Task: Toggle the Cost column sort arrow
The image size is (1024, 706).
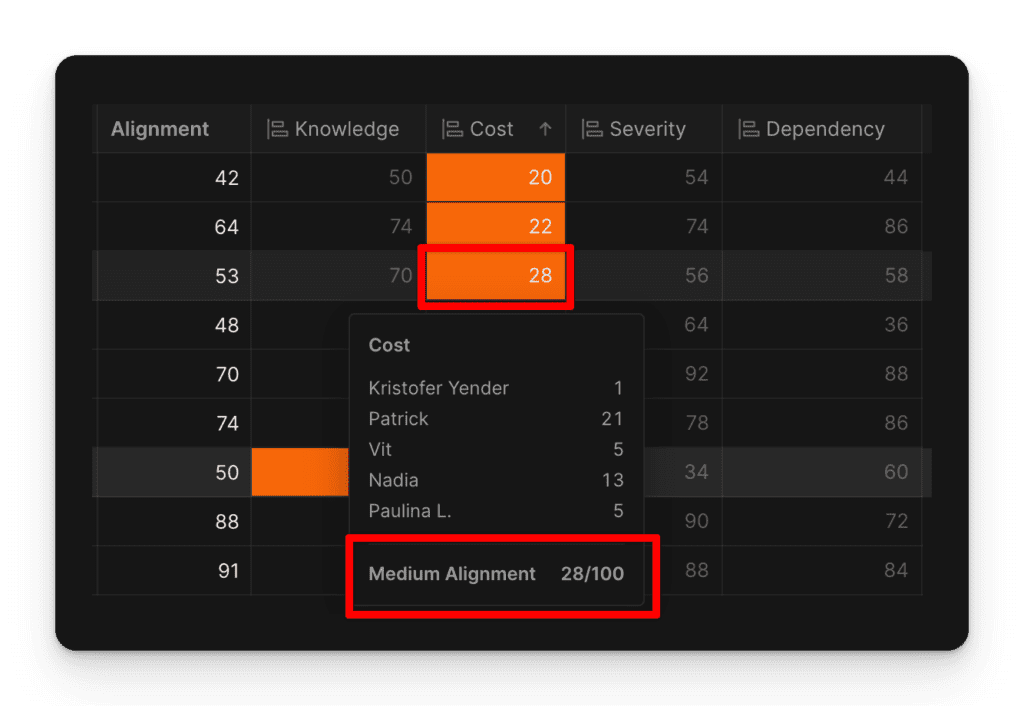Action: [x=545, y=129]
